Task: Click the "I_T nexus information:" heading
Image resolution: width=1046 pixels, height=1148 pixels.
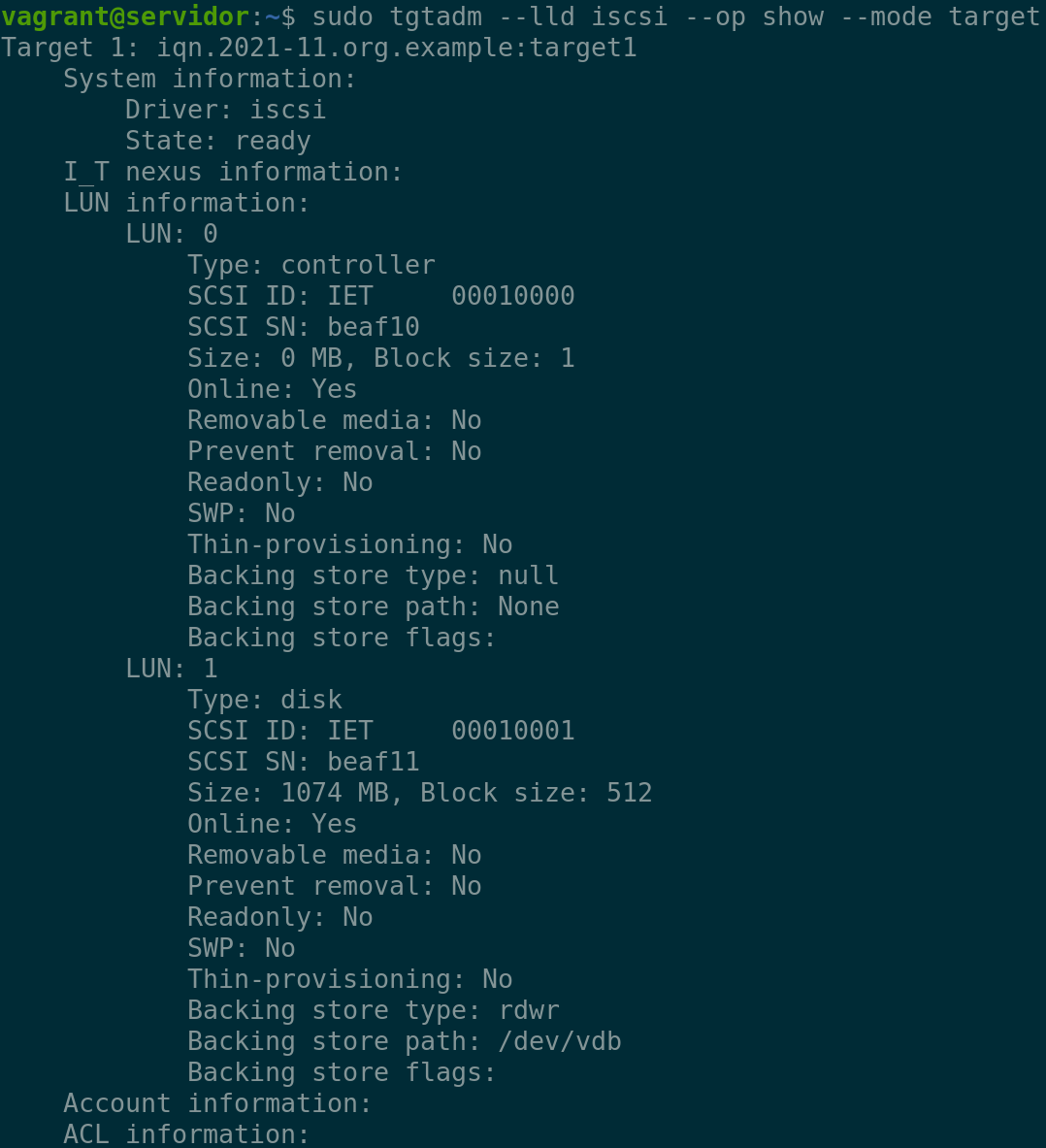Action: (233, 172)
